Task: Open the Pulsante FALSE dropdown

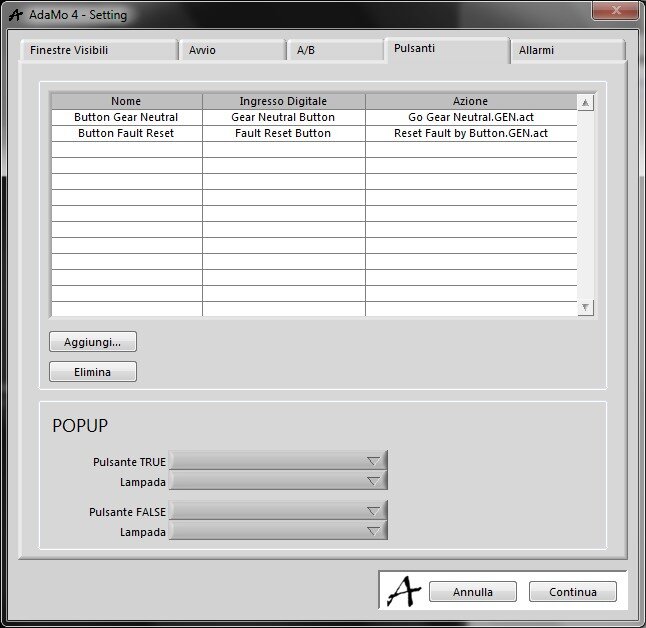Action: pyautogui.click(x=278, y=511)
